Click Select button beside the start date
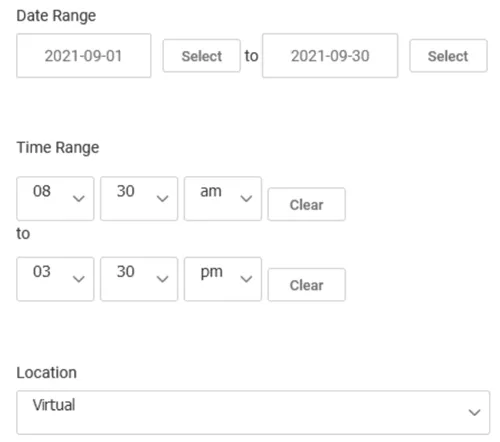The image size is (500, 442). tap(202, 56)
